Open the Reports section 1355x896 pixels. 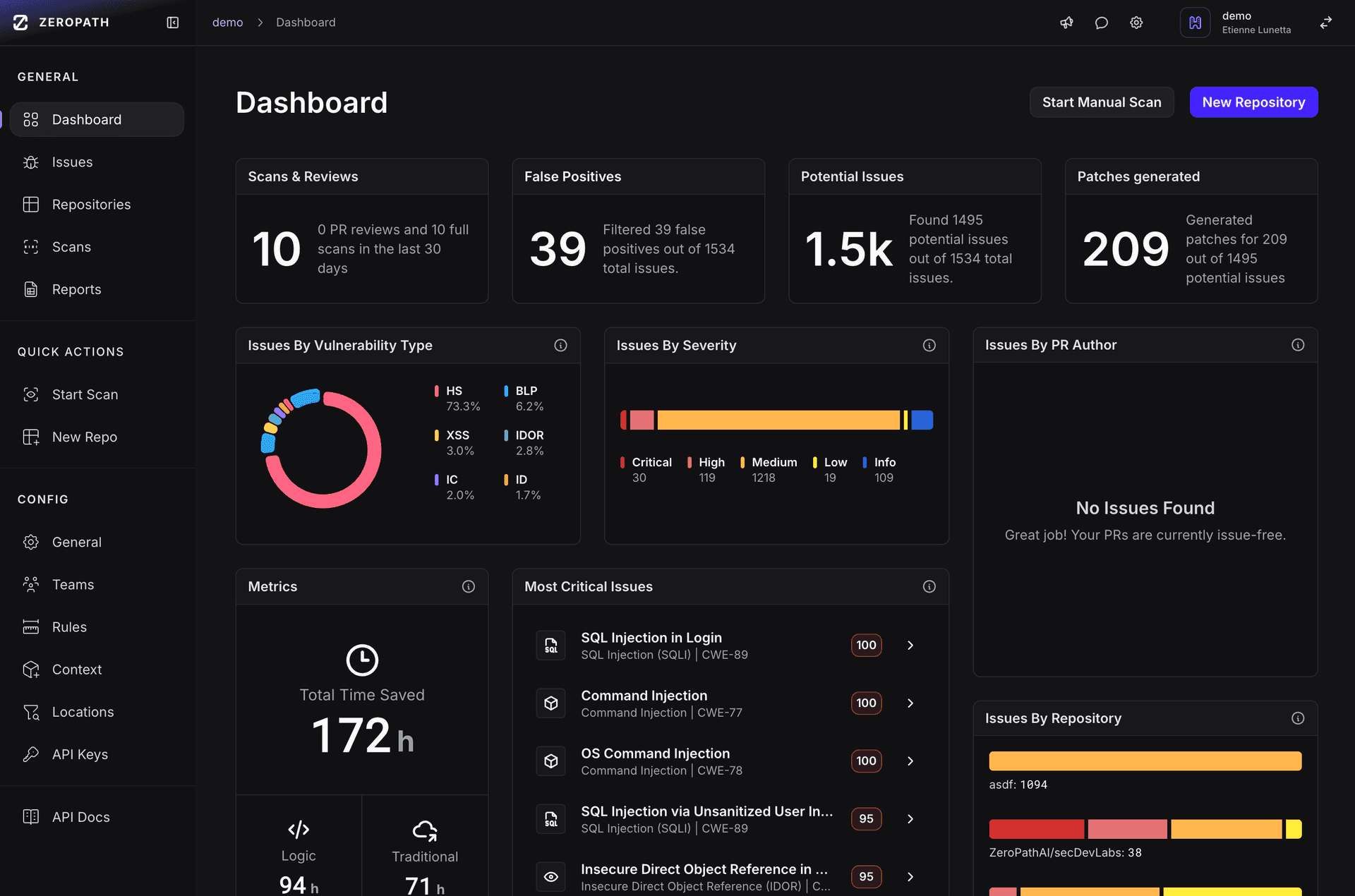point(76,289)
